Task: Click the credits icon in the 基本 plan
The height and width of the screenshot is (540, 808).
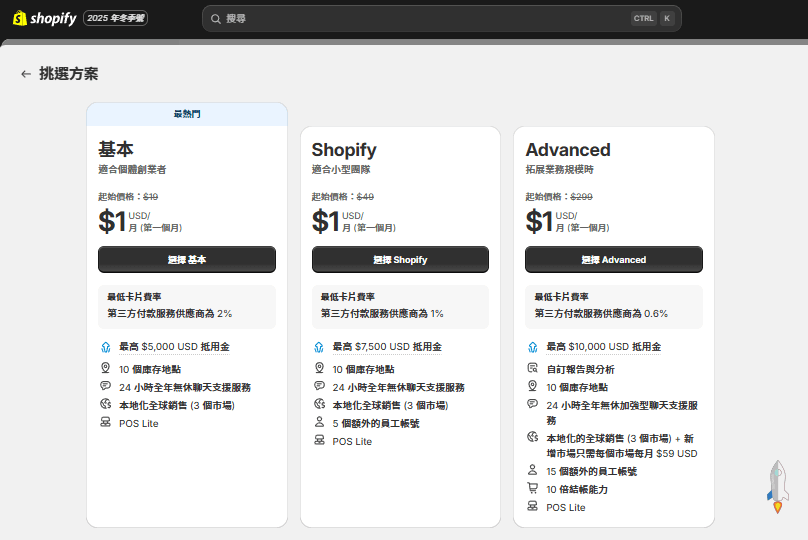Action: click(106, 347)
